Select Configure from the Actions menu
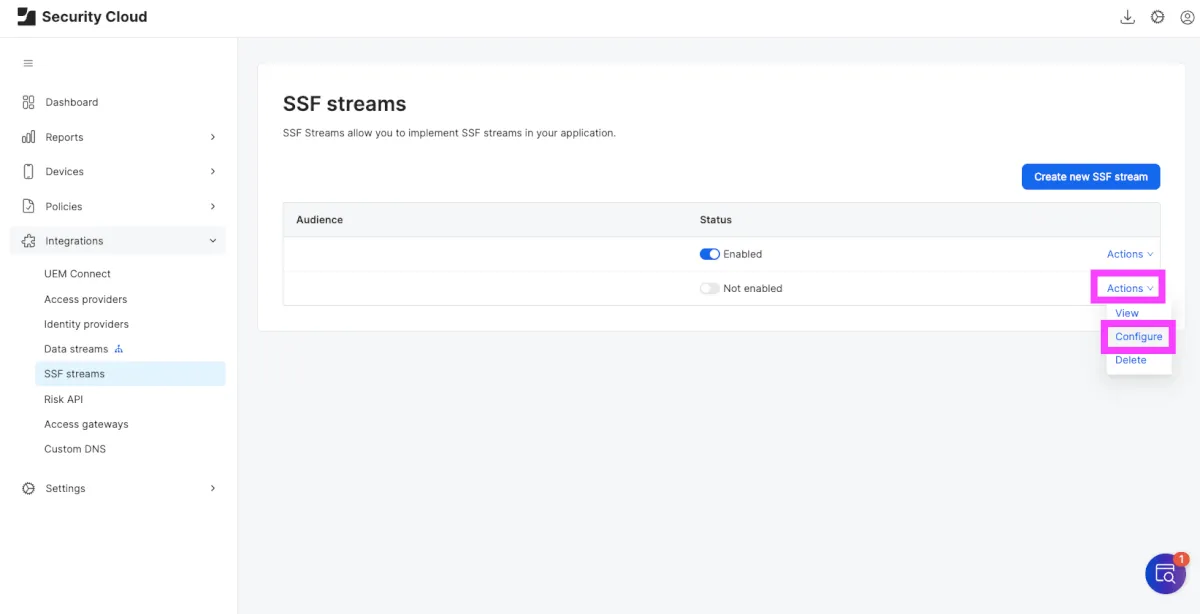This screenshot has width=1200, height=614. click(x=1138, y=337)
